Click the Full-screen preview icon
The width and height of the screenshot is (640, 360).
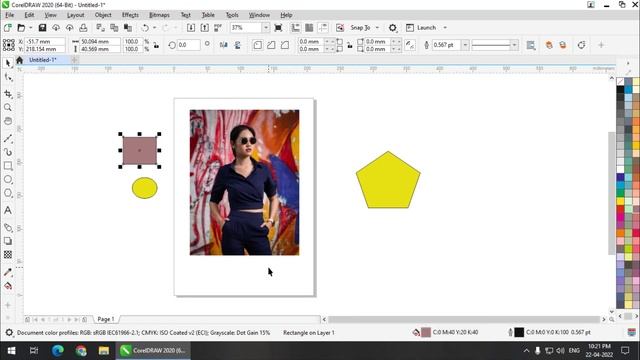point(278,28)
